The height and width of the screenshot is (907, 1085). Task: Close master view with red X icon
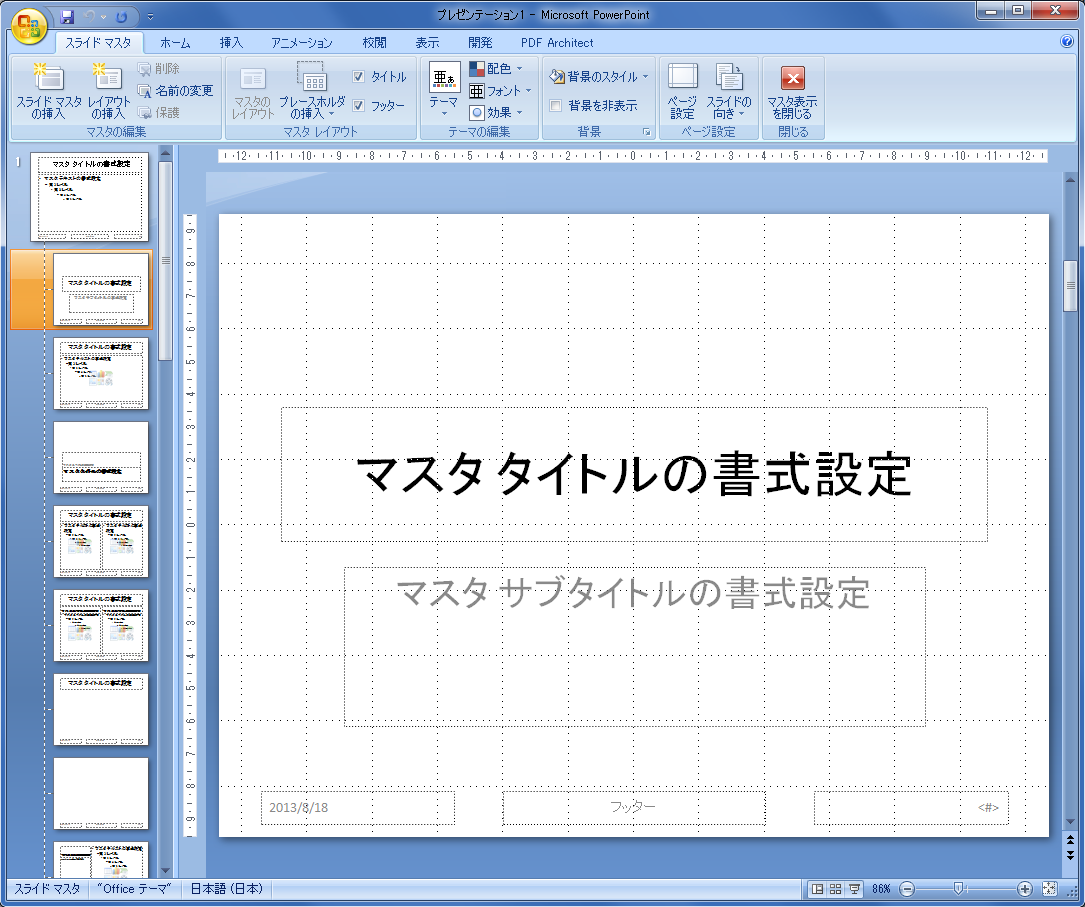(x=792, y=79)
